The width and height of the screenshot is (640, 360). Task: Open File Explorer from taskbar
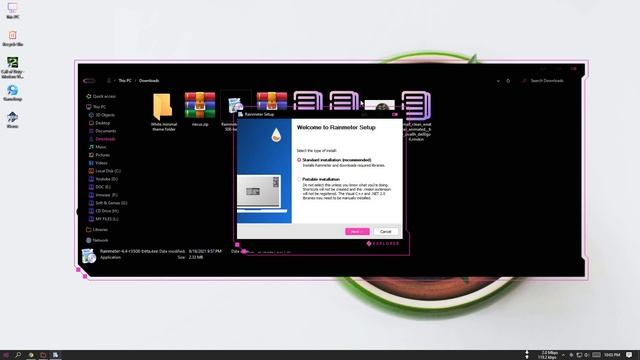click(x=43, y=355)
